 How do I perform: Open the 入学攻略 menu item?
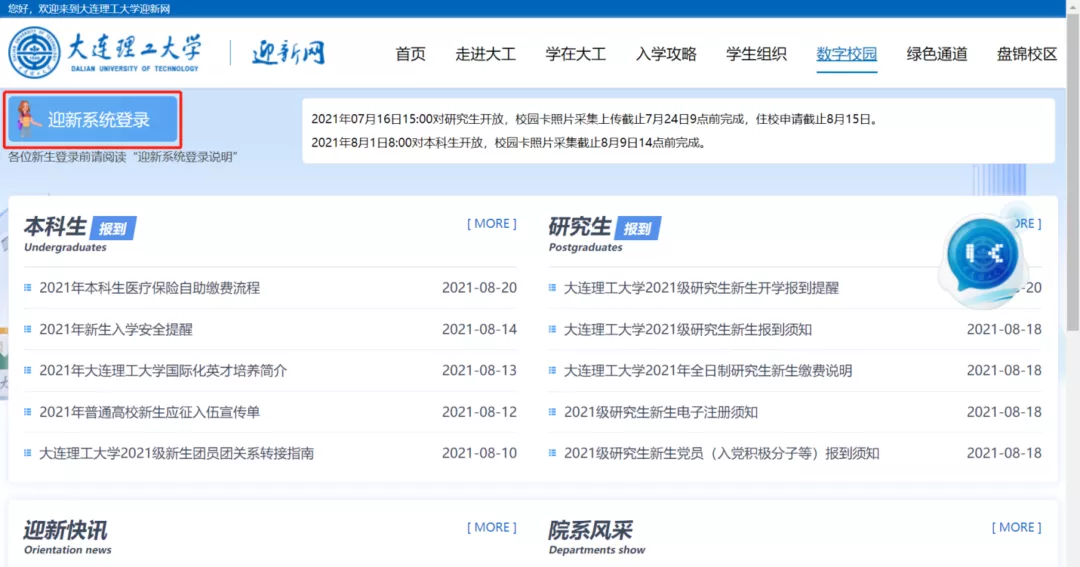[x=666, y=54]
